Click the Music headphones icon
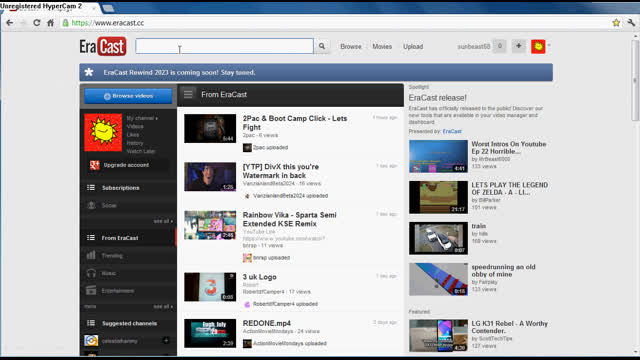Screen dimensions: 640x360 (x=91, y=273)
